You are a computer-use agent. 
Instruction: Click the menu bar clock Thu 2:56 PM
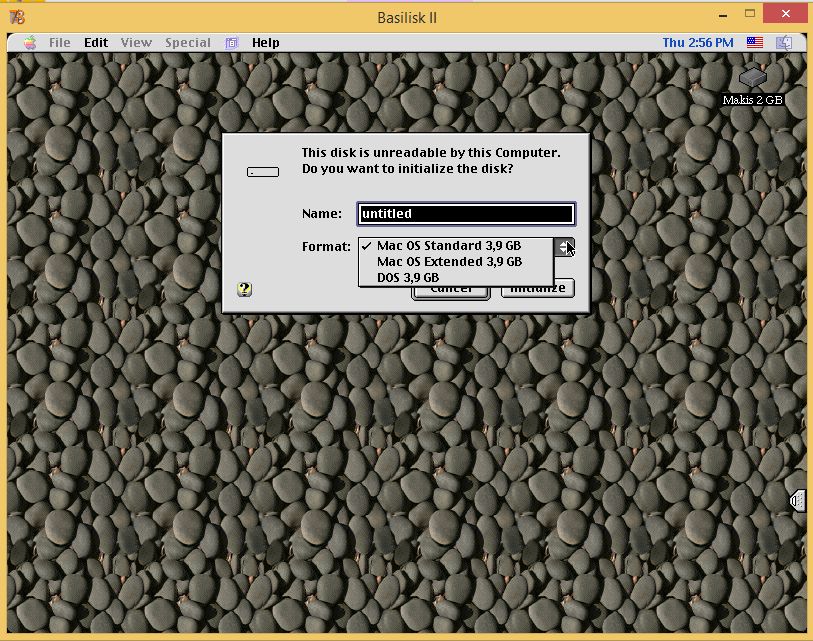tap(698, 43)
